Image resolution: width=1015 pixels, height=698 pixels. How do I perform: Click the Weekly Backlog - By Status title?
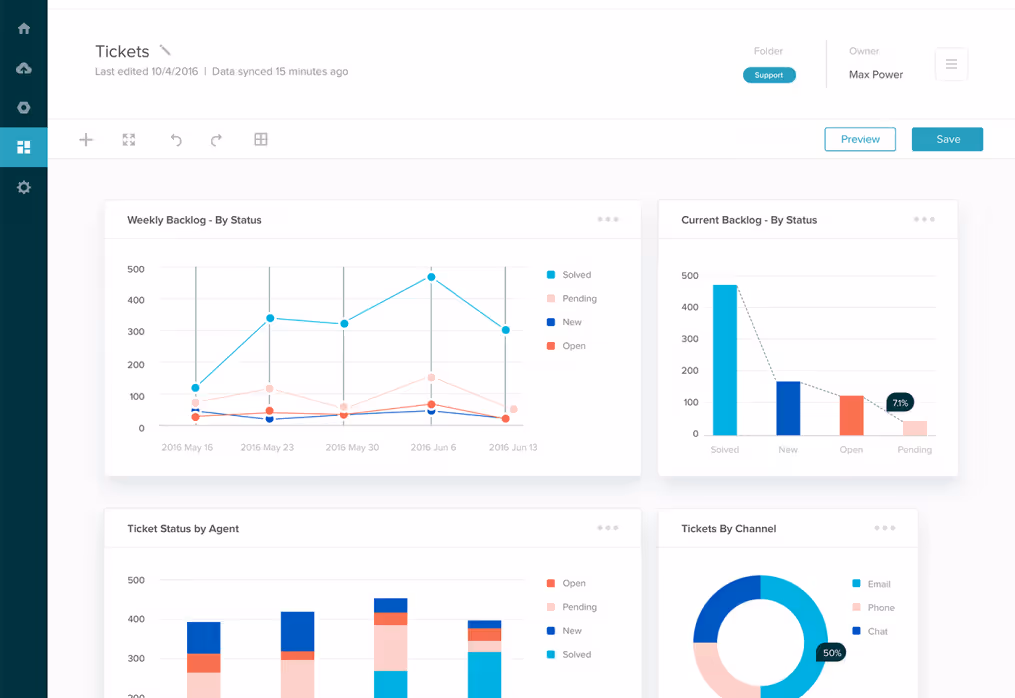click(x=194, y=220)
